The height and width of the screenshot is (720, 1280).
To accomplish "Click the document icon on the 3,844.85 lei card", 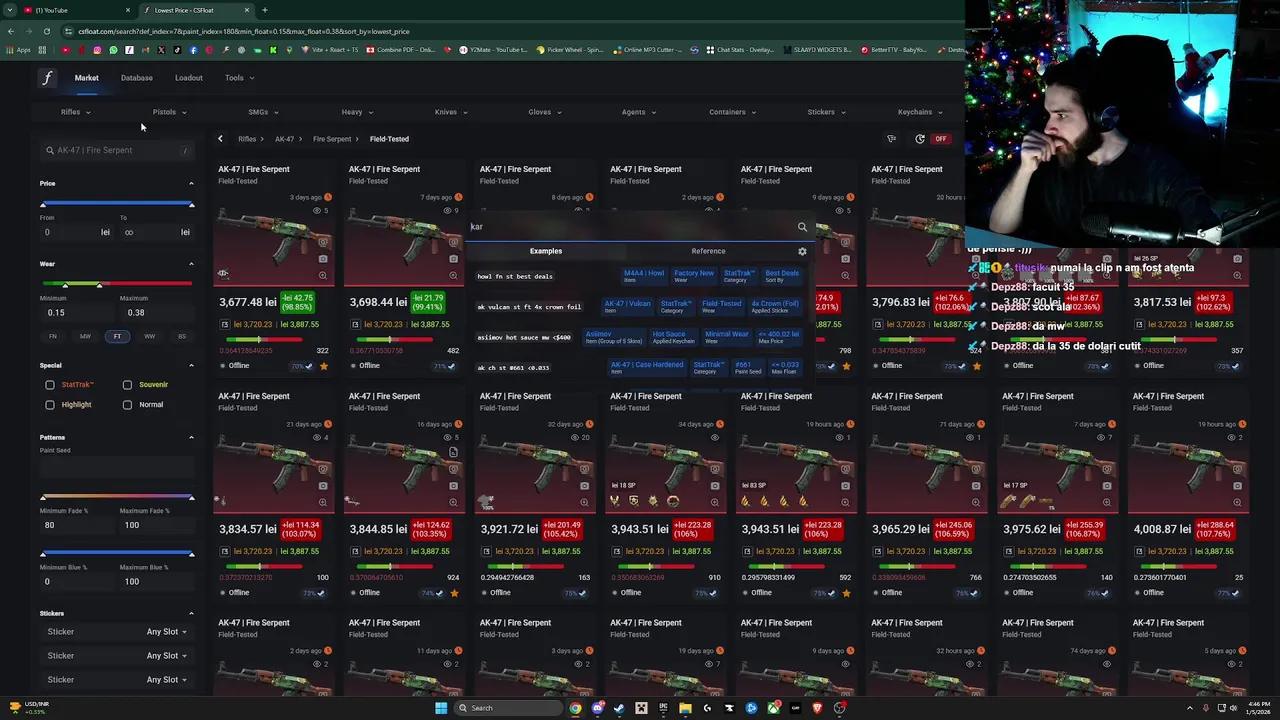I will pos(453,452).
